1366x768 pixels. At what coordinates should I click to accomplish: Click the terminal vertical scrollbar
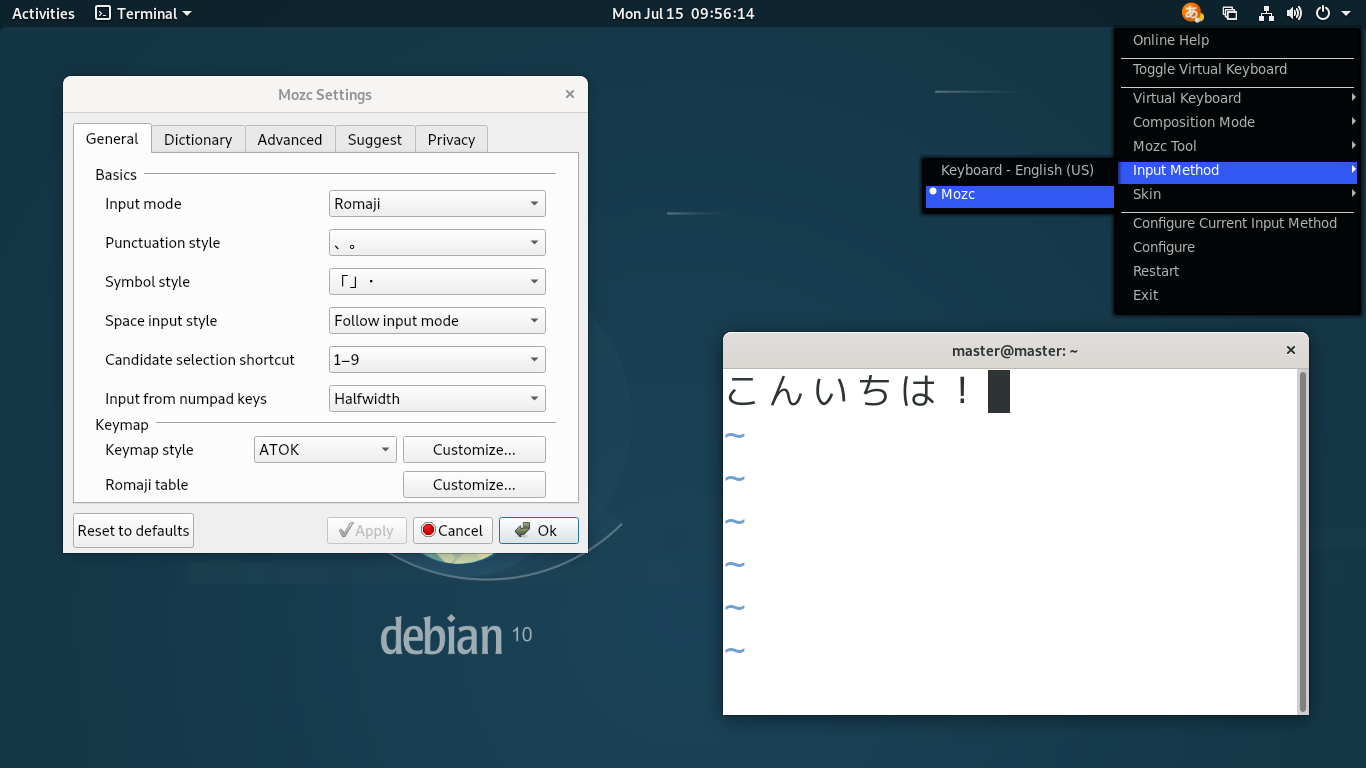1303,540
